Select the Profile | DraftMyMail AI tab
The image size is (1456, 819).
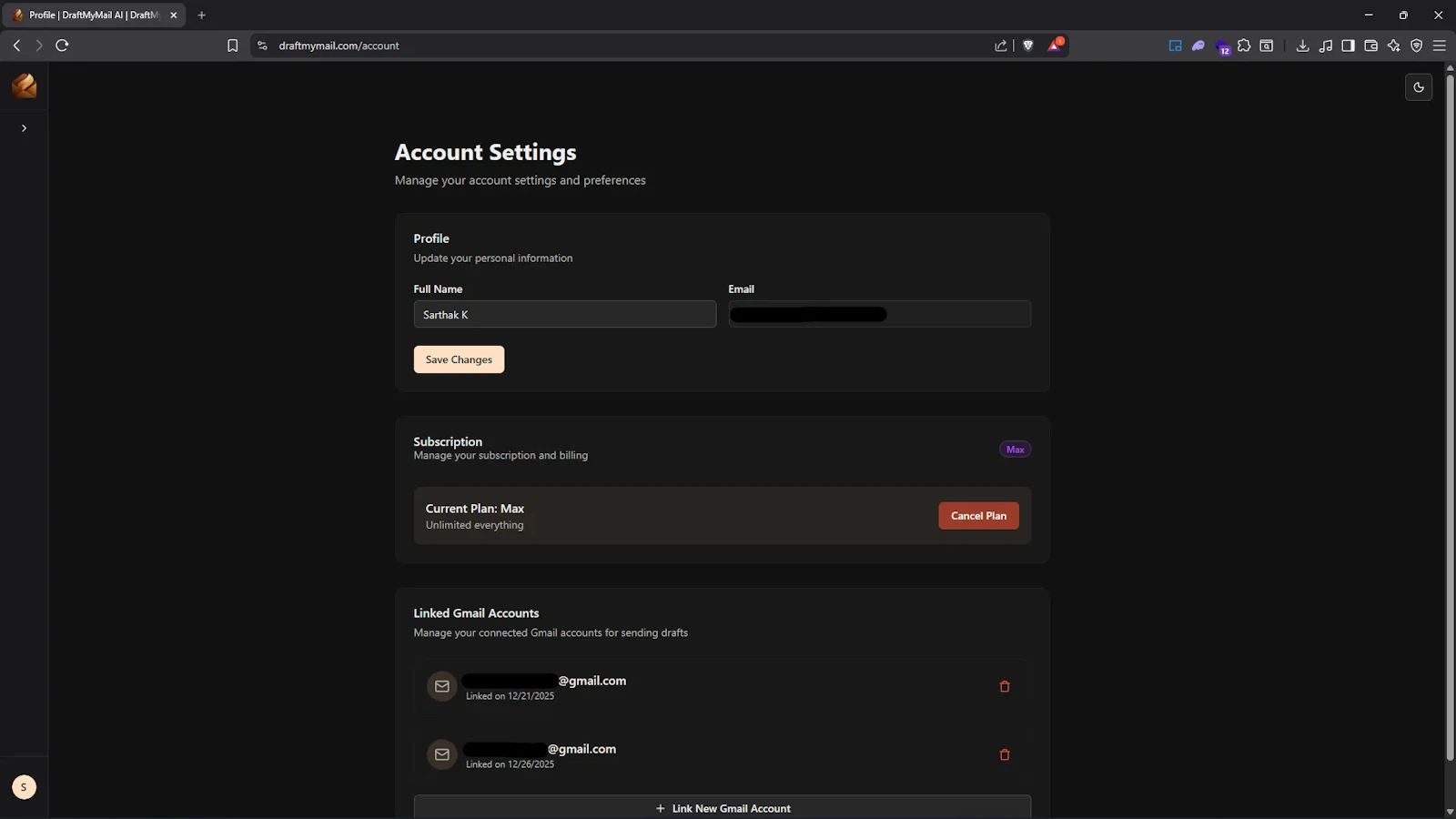tap(94, 15)
